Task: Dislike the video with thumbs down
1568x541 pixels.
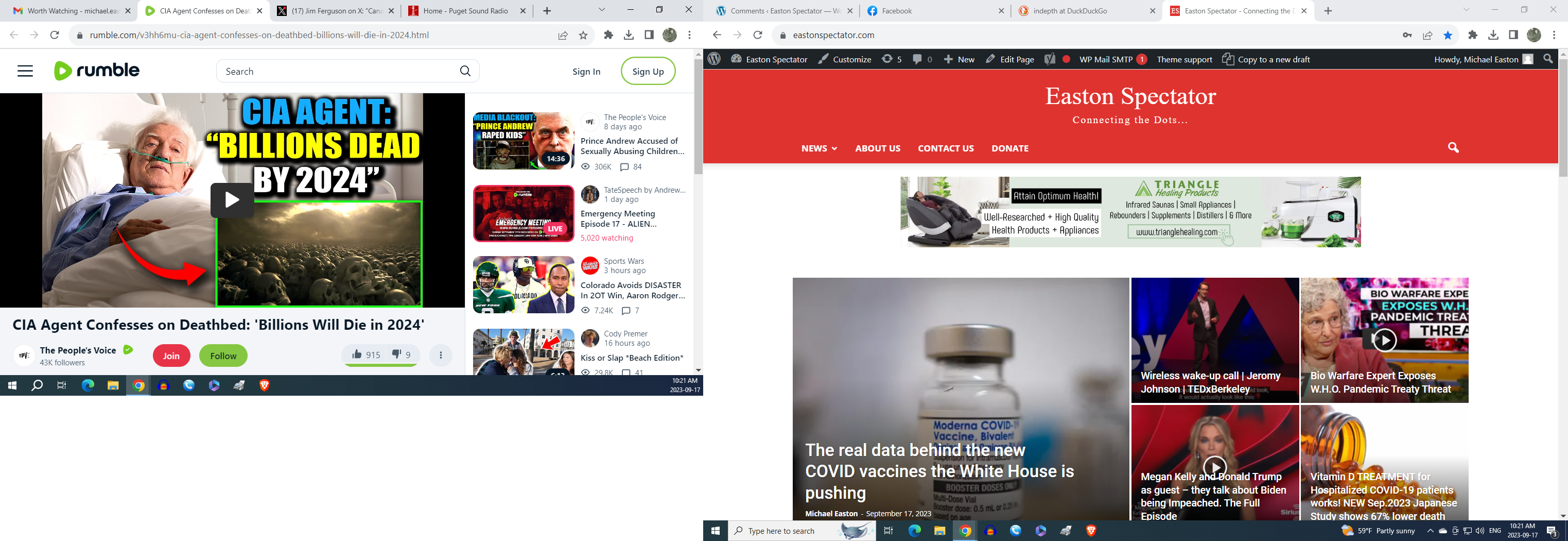Action: (401, 355)
